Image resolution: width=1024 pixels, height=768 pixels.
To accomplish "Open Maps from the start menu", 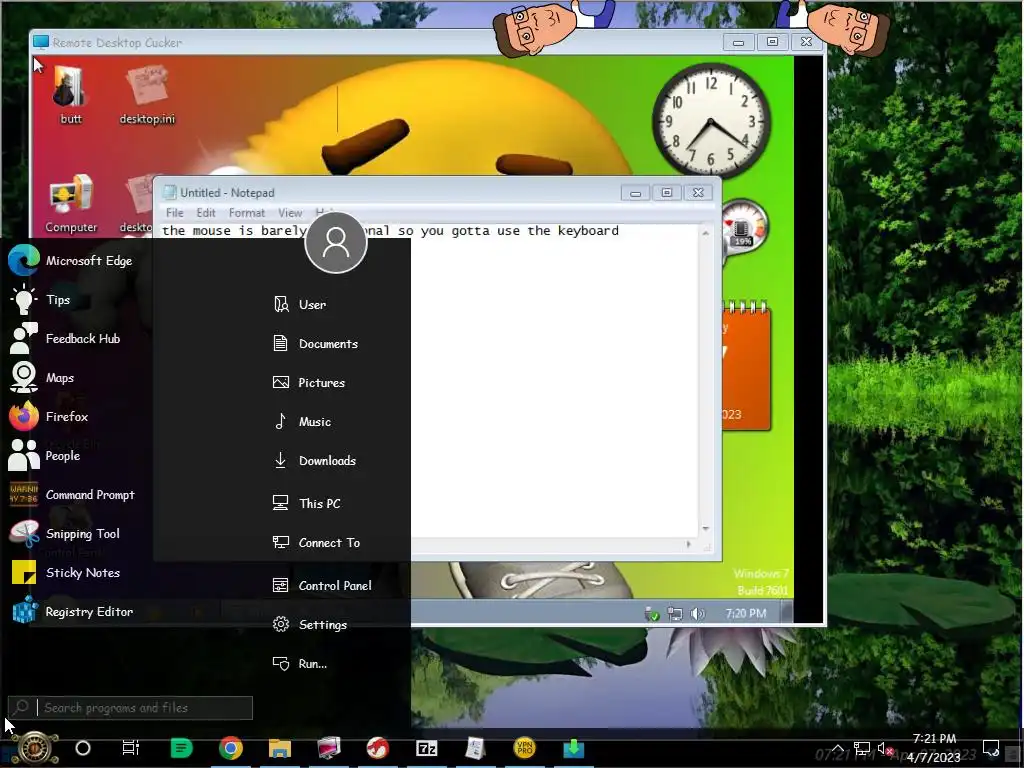I will pos(42,377).
